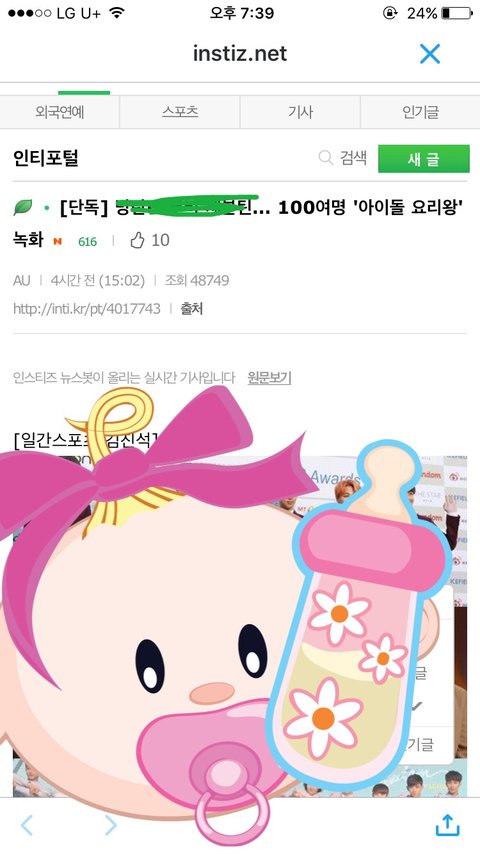Open the 인기글 tab

click(421, 112)
